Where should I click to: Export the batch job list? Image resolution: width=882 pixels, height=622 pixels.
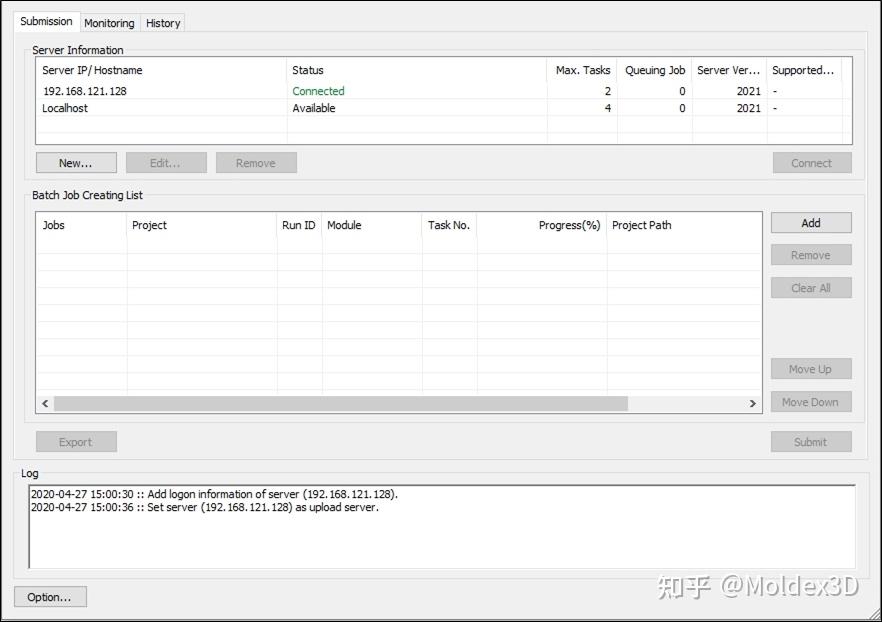click(76, 441)
